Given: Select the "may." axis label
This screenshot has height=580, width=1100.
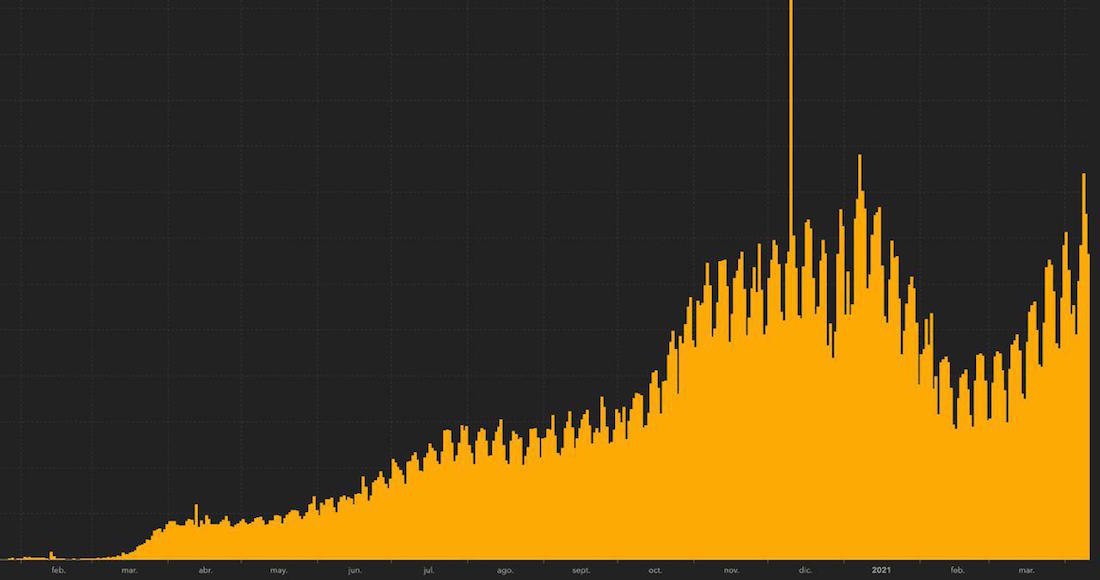Looking at the screenshot, I should click(x=279, y=570).
